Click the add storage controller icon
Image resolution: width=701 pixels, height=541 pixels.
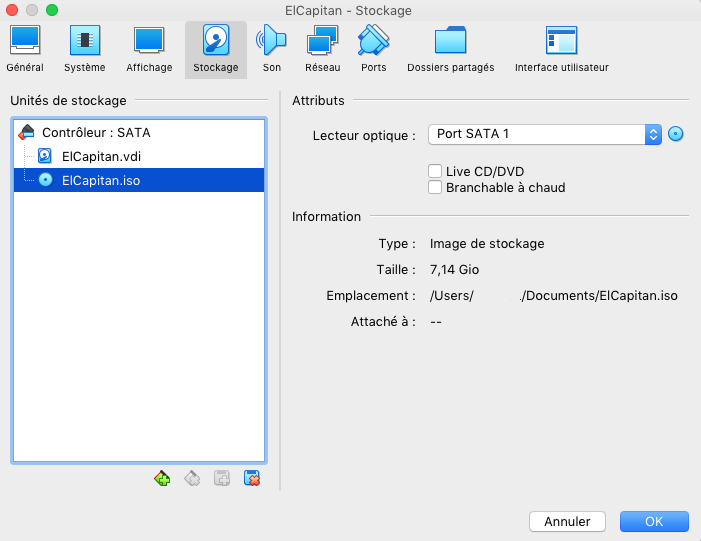coord(162,478)
